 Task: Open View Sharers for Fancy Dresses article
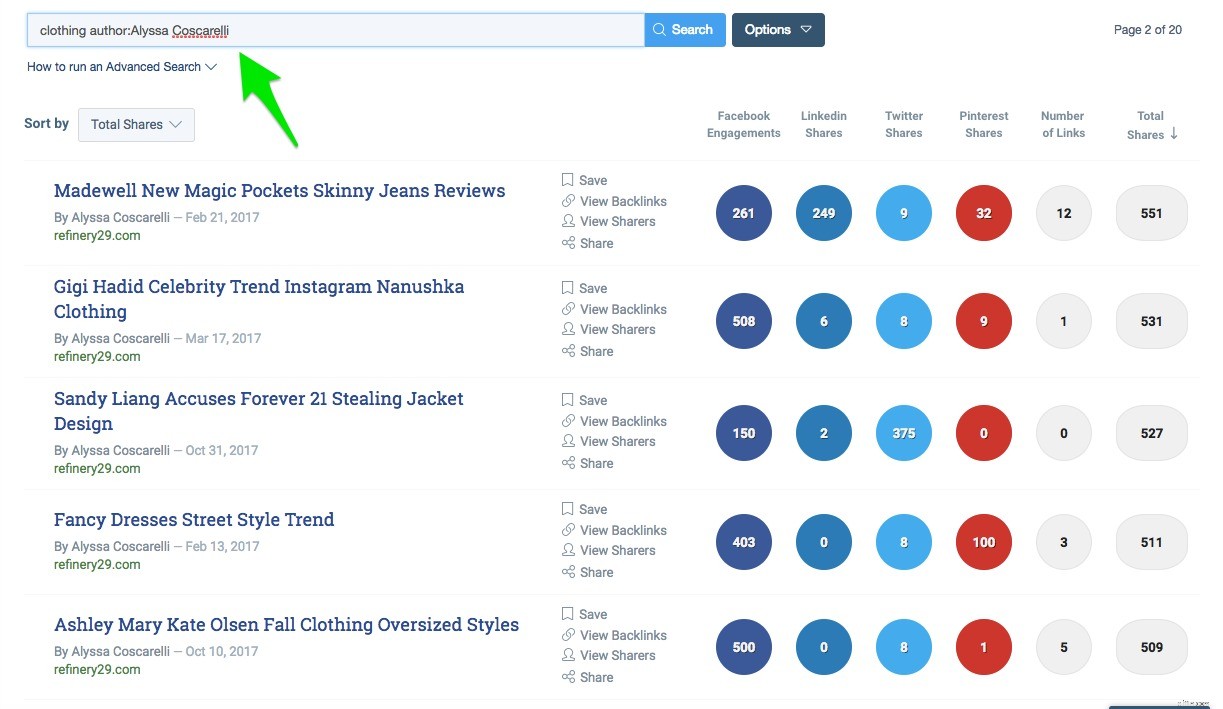pyautogui.click(x=617, y=550)
